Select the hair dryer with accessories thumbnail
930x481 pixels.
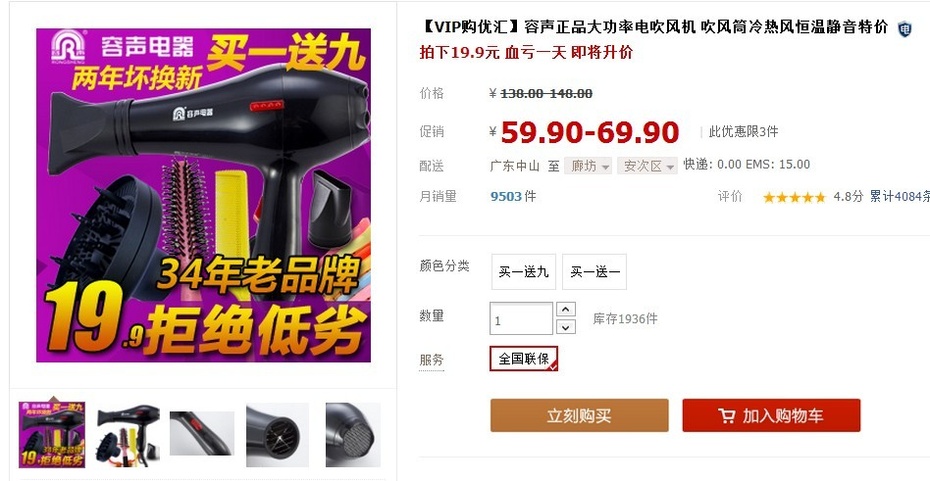(x=128, y=434)
